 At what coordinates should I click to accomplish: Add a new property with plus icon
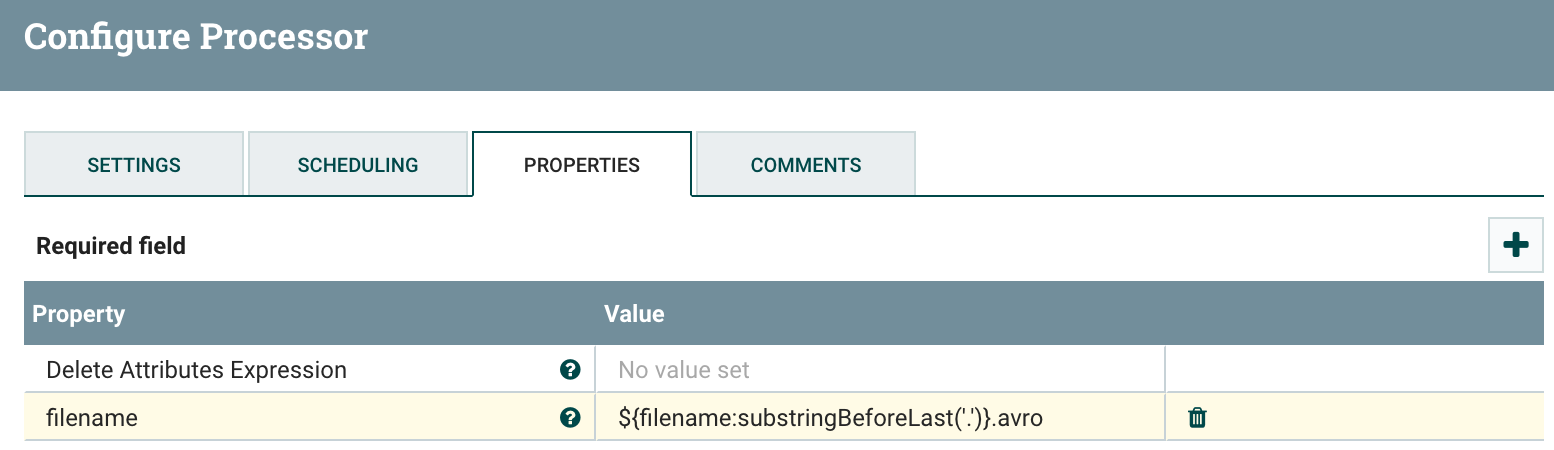pos(1516,245)
